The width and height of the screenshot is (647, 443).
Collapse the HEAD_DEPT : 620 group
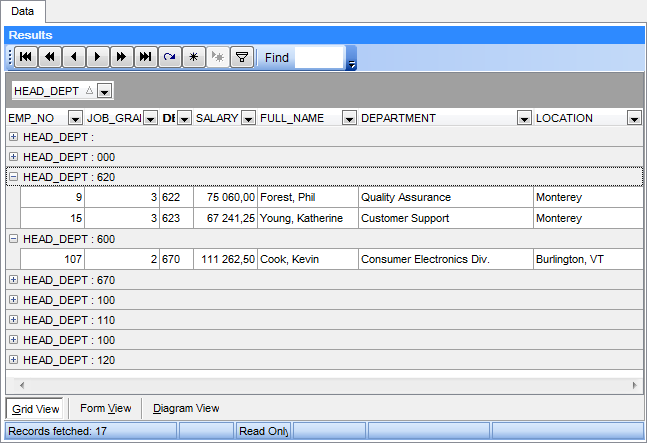tap(13, 176)
